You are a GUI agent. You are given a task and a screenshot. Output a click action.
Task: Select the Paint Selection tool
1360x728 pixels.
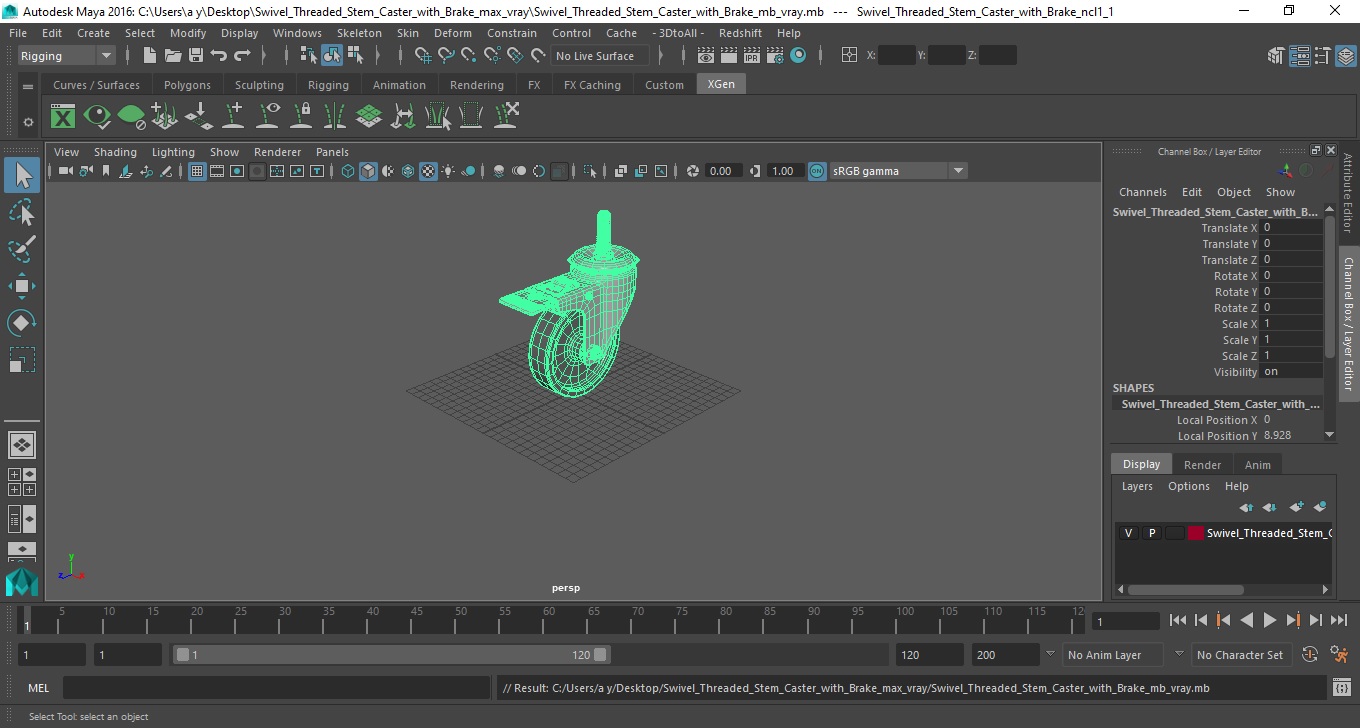pos(22,249)
